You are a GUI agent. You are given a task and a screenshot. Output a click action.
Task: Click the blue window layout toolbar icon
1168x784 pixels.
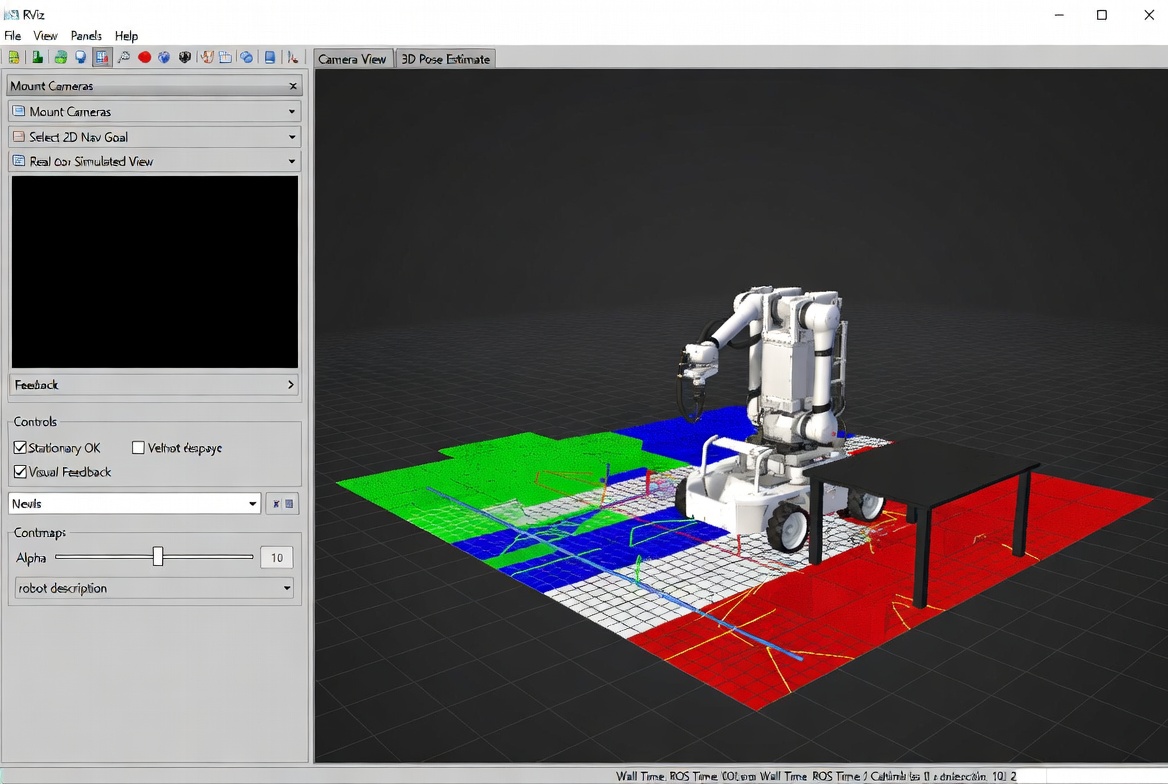click(225, 57)
